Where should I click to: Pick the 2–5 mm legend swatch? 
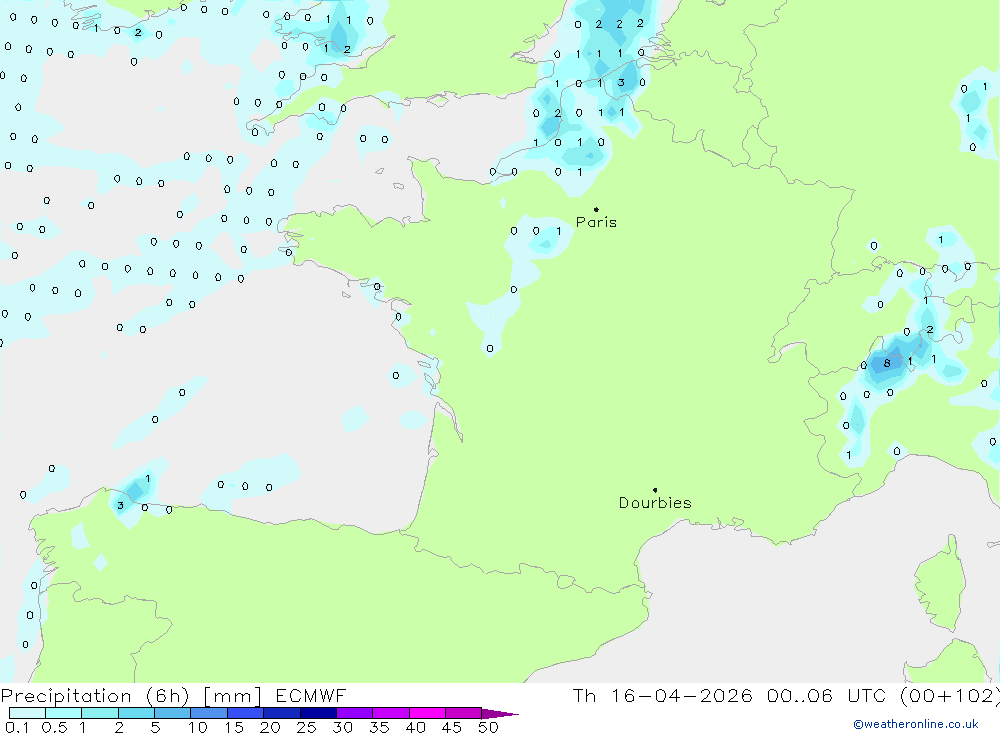coord(136,713)
